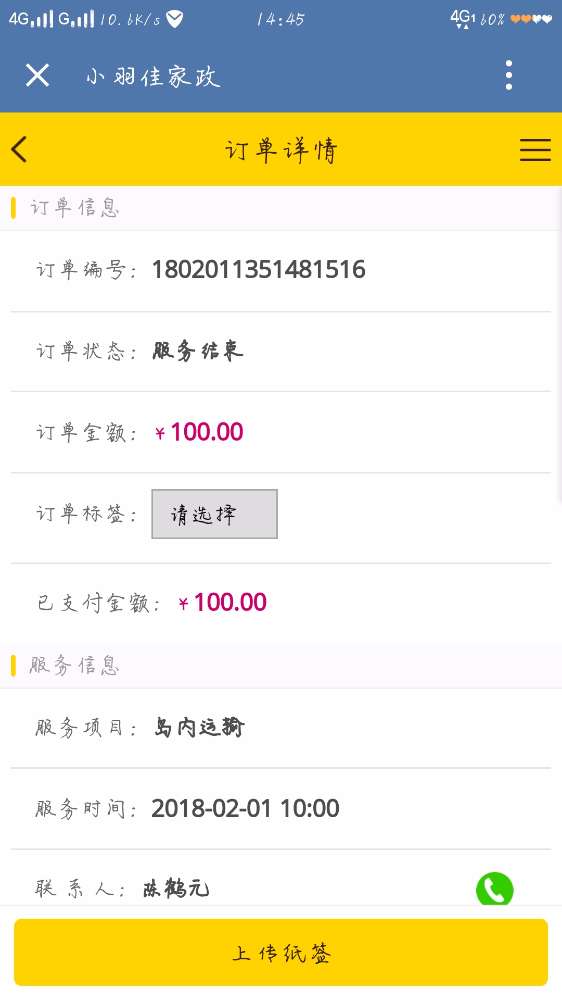Open the hamburger menu in the yellow header

535,150
